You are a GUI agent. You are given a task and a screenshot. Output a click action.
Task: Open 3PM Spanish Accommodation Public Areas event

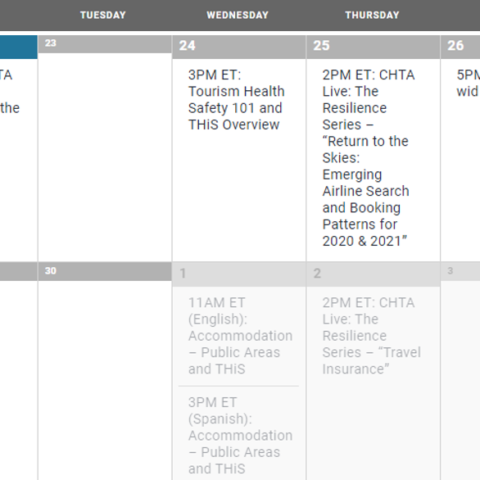point(240,435)
